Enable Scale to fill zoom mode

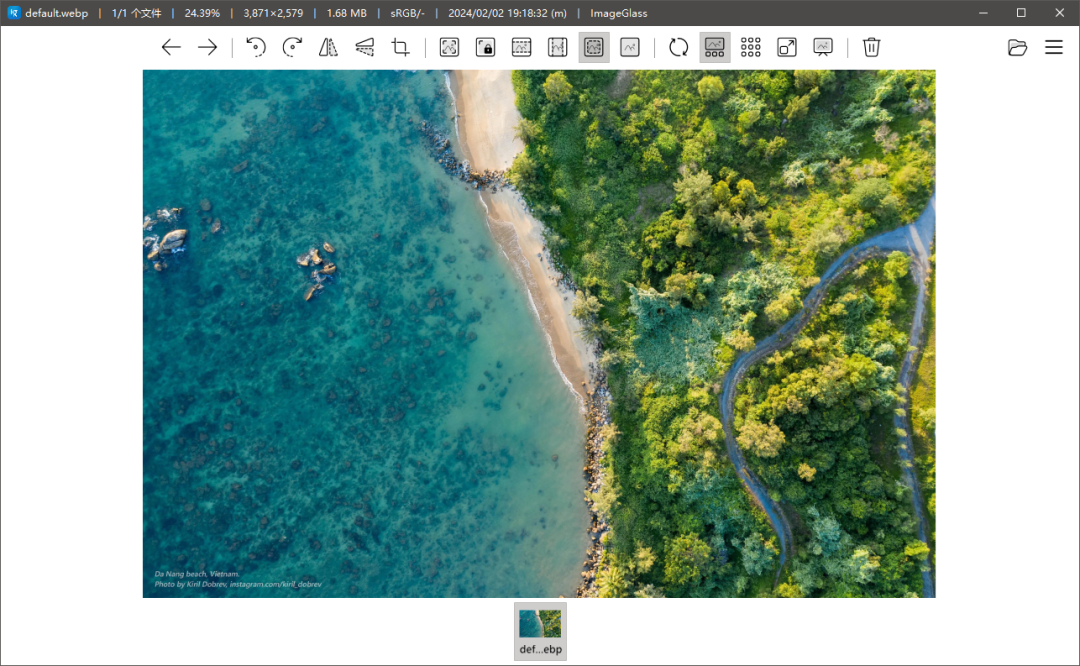point(630,47)
